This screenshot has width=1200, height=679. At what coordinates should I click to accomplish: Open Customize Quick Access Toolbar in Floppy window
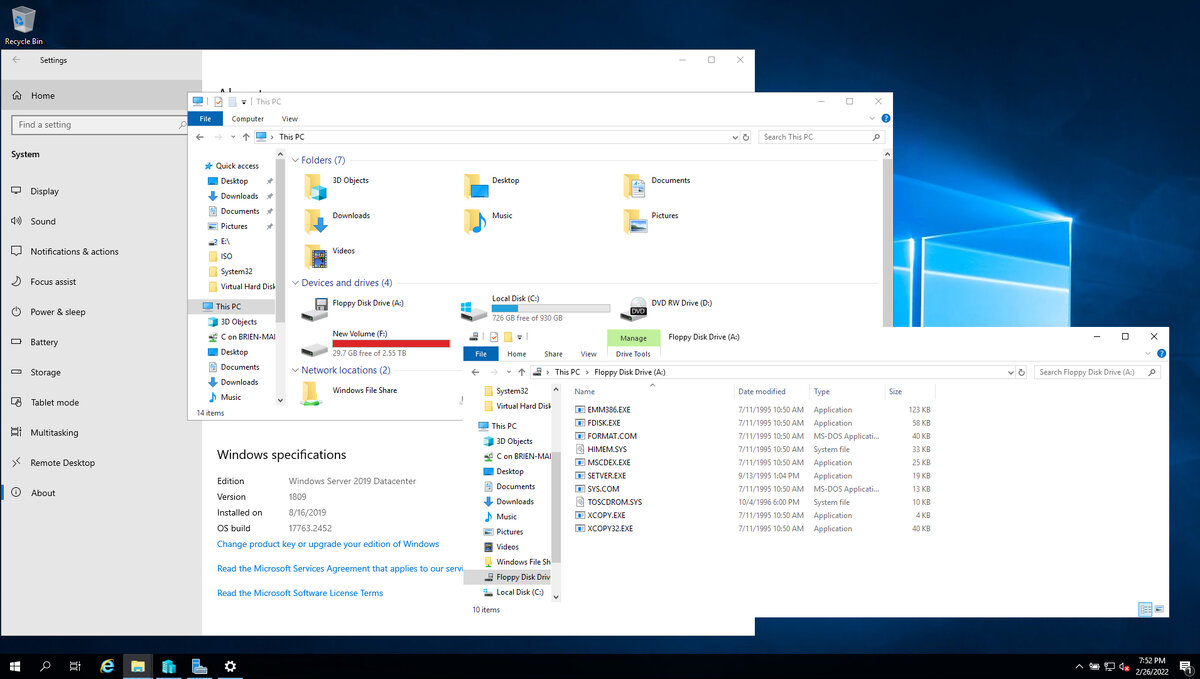(520, 337)
